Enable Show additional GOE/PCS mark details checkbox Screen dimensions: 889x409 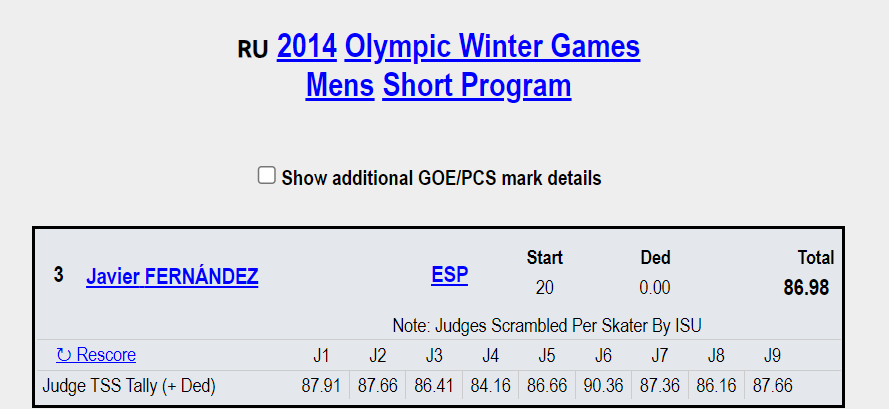[267, 176]
